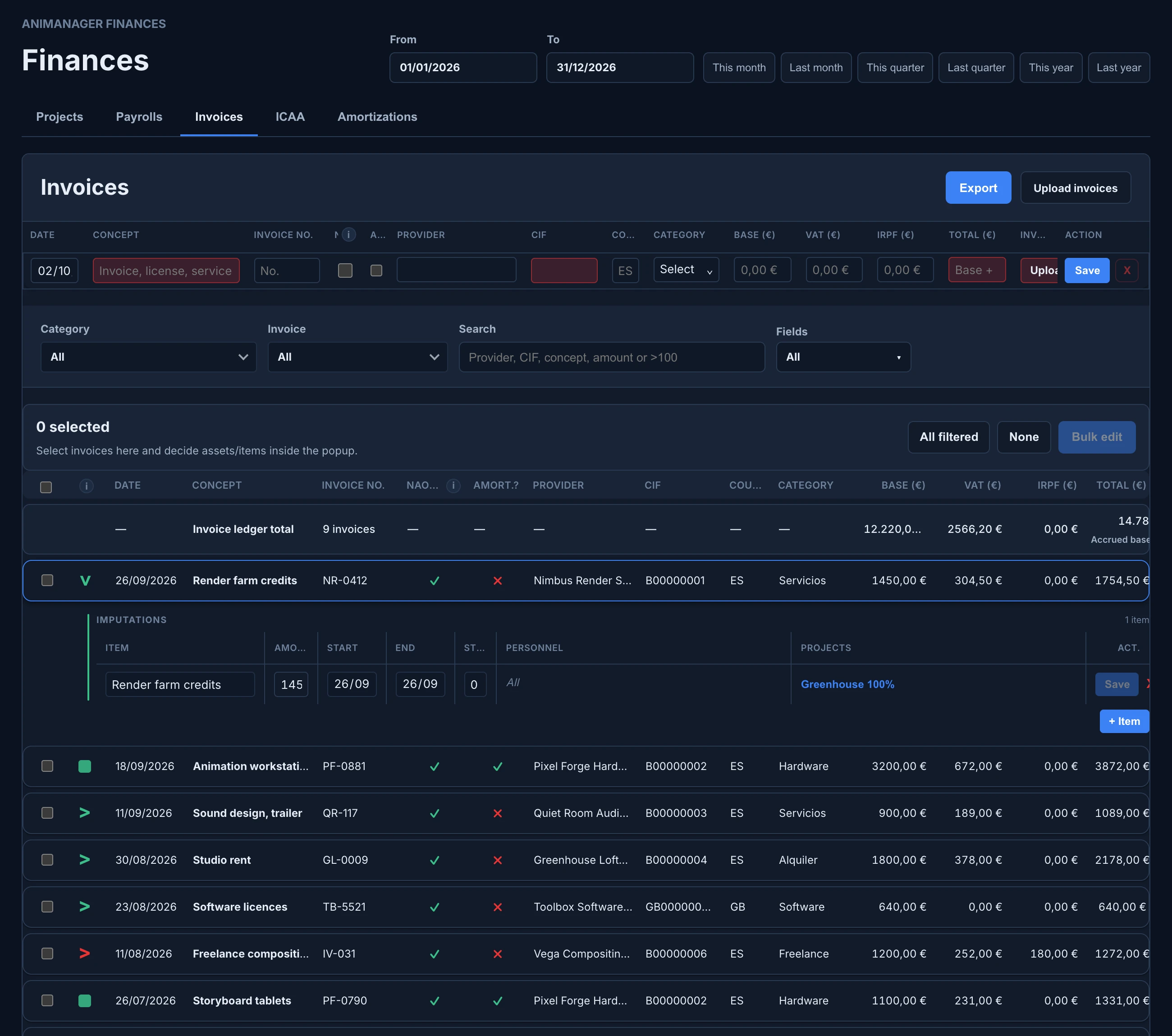Image resolution: width=1172 pixels, height=1036 pixels.
Task: Expand the Sound design, trailer row
Action: click(85, 812)
